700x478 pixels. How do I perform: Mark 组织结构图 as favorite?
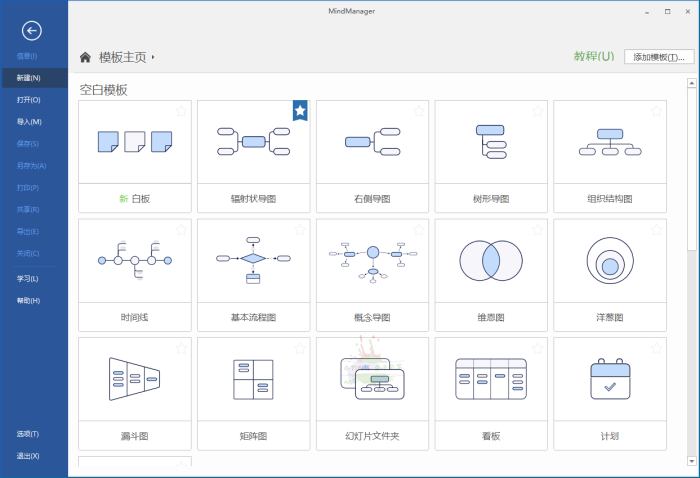(656, 110)
